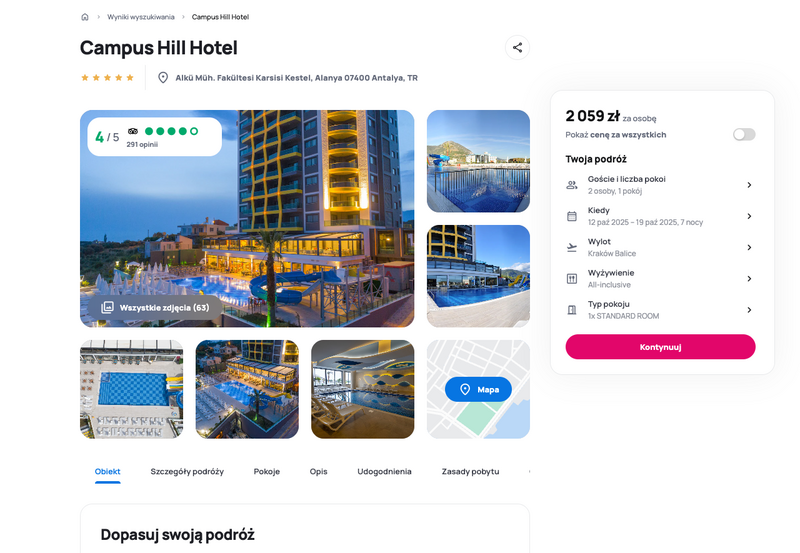Open the Mapa button on map tile
Image resolution: width=800 pixels, height=553 pixels.
478,389
